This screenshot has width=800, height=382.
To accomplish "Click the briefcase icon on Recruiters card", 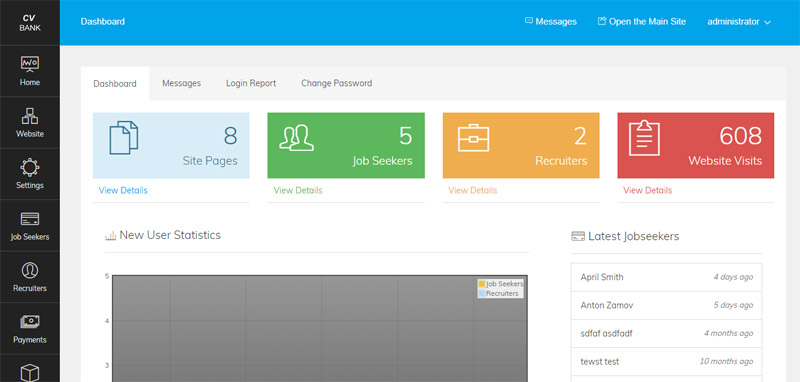I will click(473, 138).
